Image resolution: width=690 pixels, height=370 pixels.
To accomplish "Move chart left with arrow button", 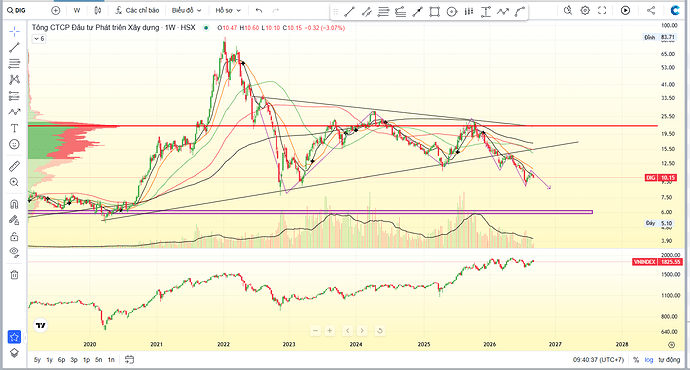I will (x=348, y=330).
